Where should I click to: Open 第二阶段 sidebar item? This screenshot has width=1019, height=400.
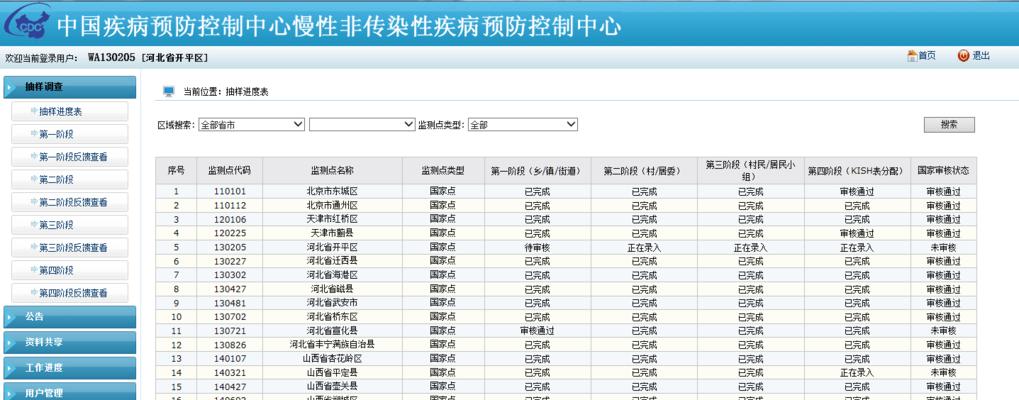click(70, 180)
